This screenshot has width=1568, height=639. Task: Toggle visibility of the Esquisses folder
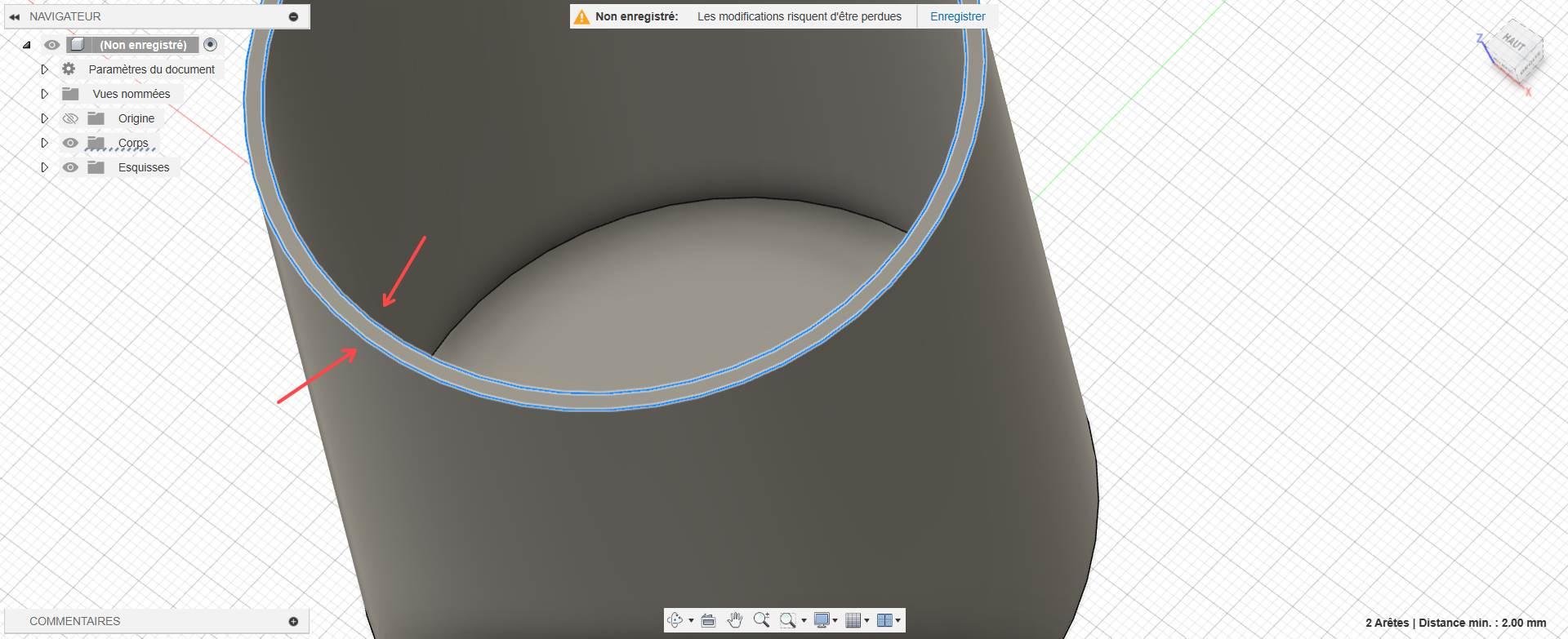71,167
